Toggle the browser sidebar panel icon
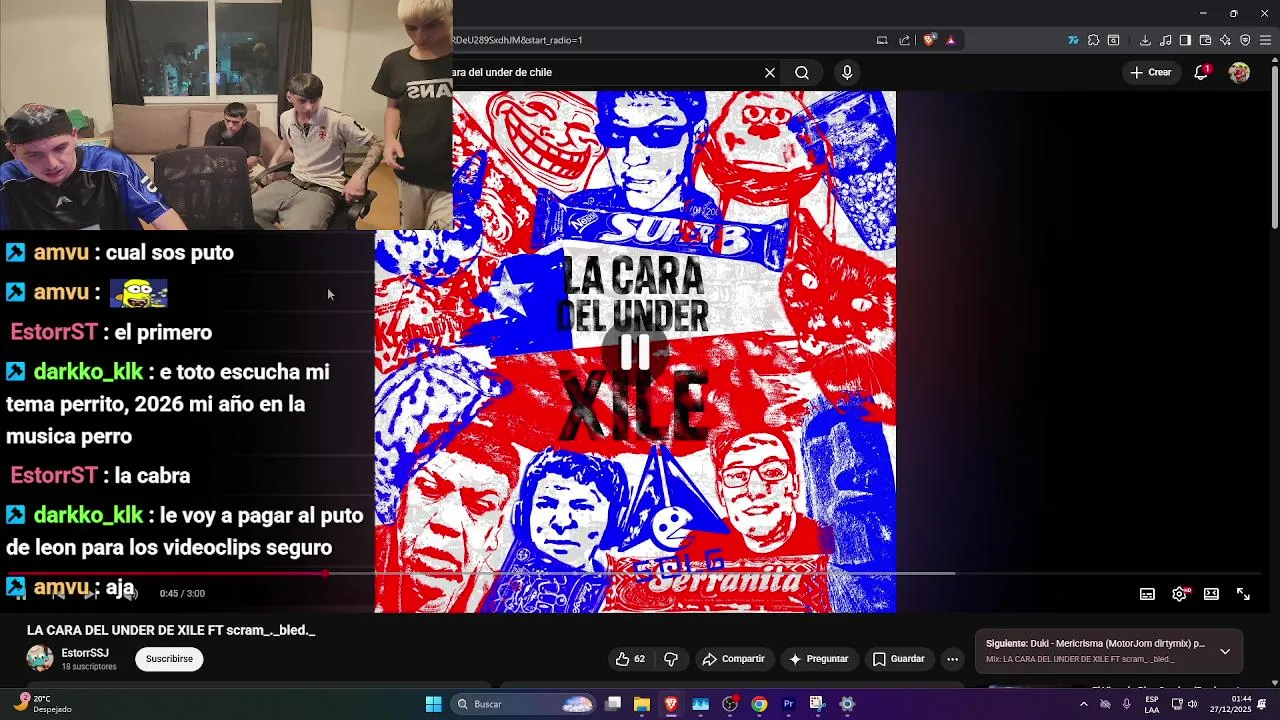Viewport: 1280px width, 720px height. point(1185,40)
